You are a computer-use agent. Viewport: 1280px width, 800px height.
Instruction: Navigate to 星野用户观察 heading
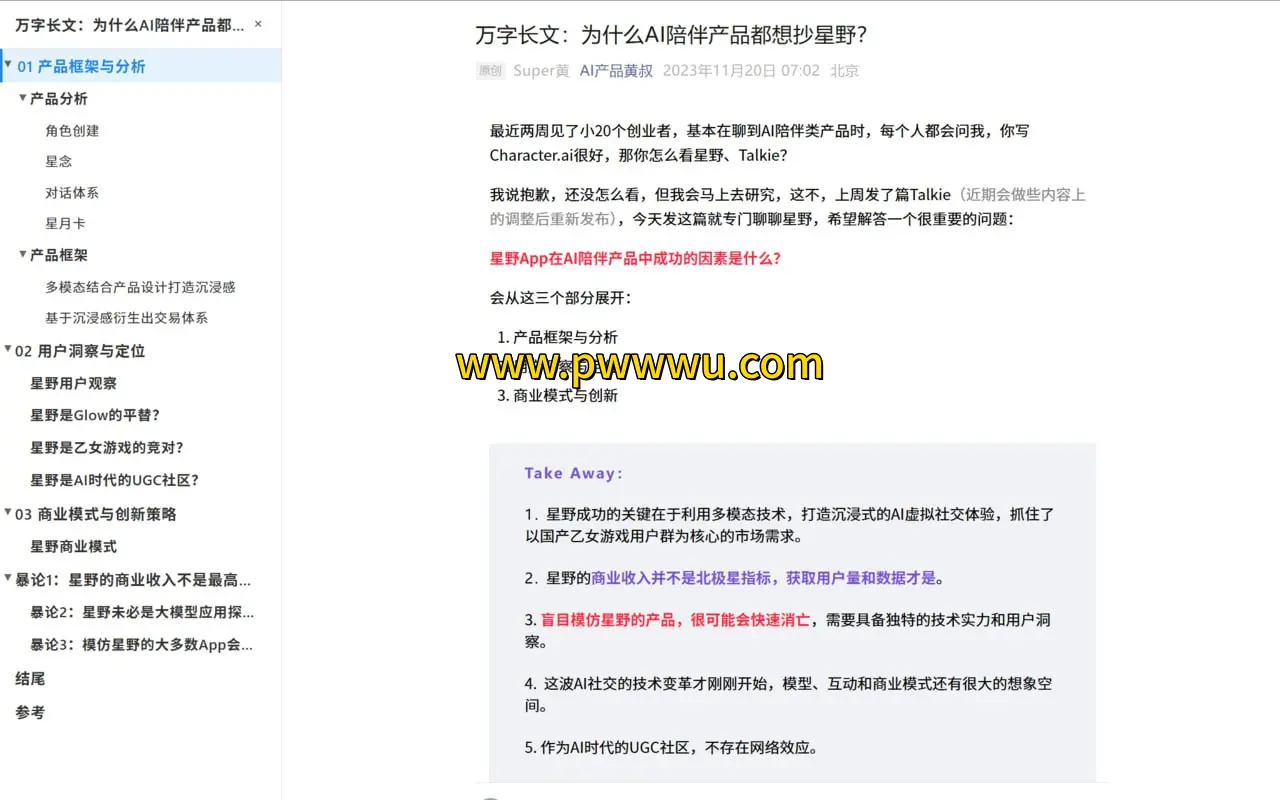[x=74, y=383]
